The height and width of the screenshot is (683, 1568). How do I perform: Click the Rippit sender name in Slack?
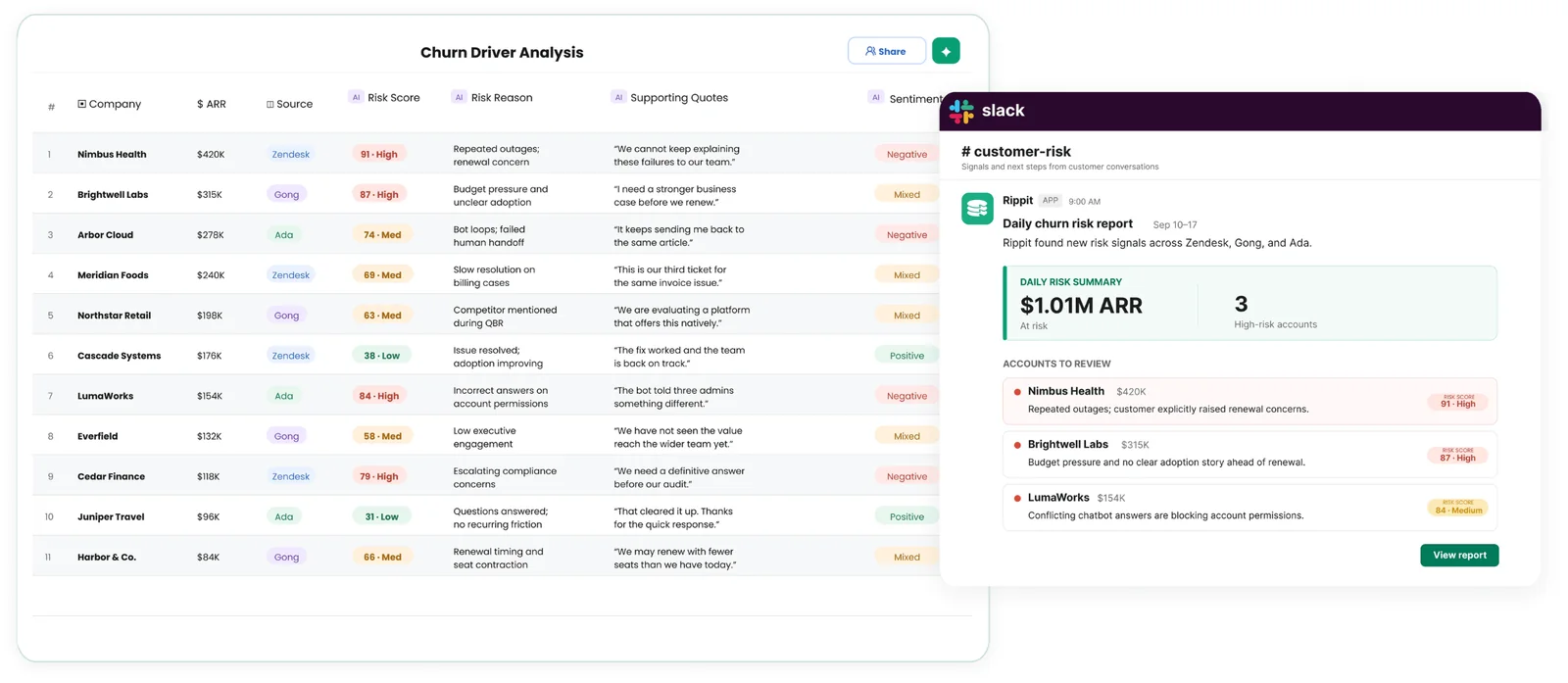pos(1017,200)
